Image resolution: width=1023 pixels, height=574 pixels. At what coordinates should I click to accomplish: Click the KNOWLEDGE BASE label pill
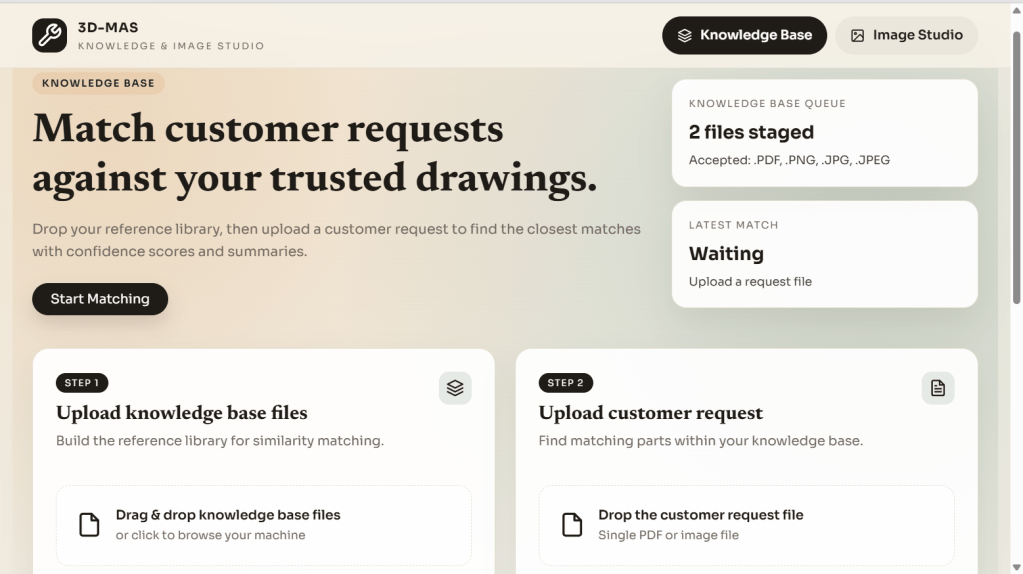coord(98,83)
